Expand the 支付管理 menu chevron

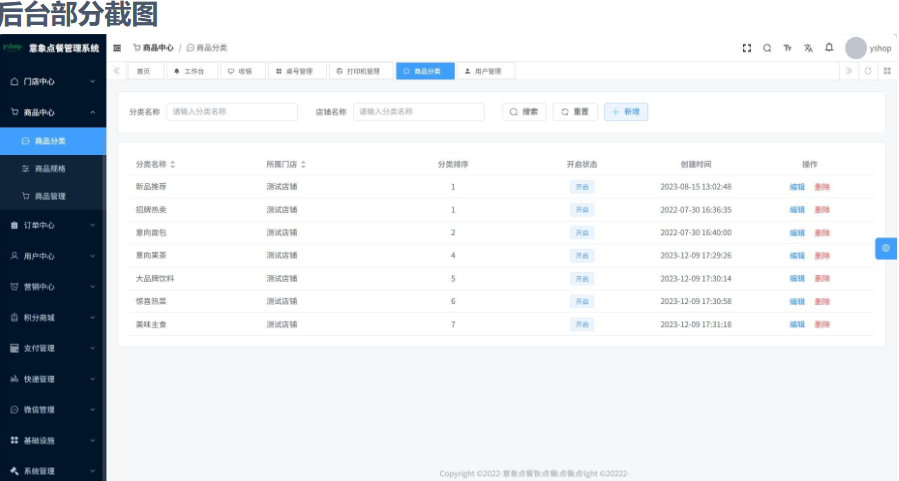(x=92, y=348)
